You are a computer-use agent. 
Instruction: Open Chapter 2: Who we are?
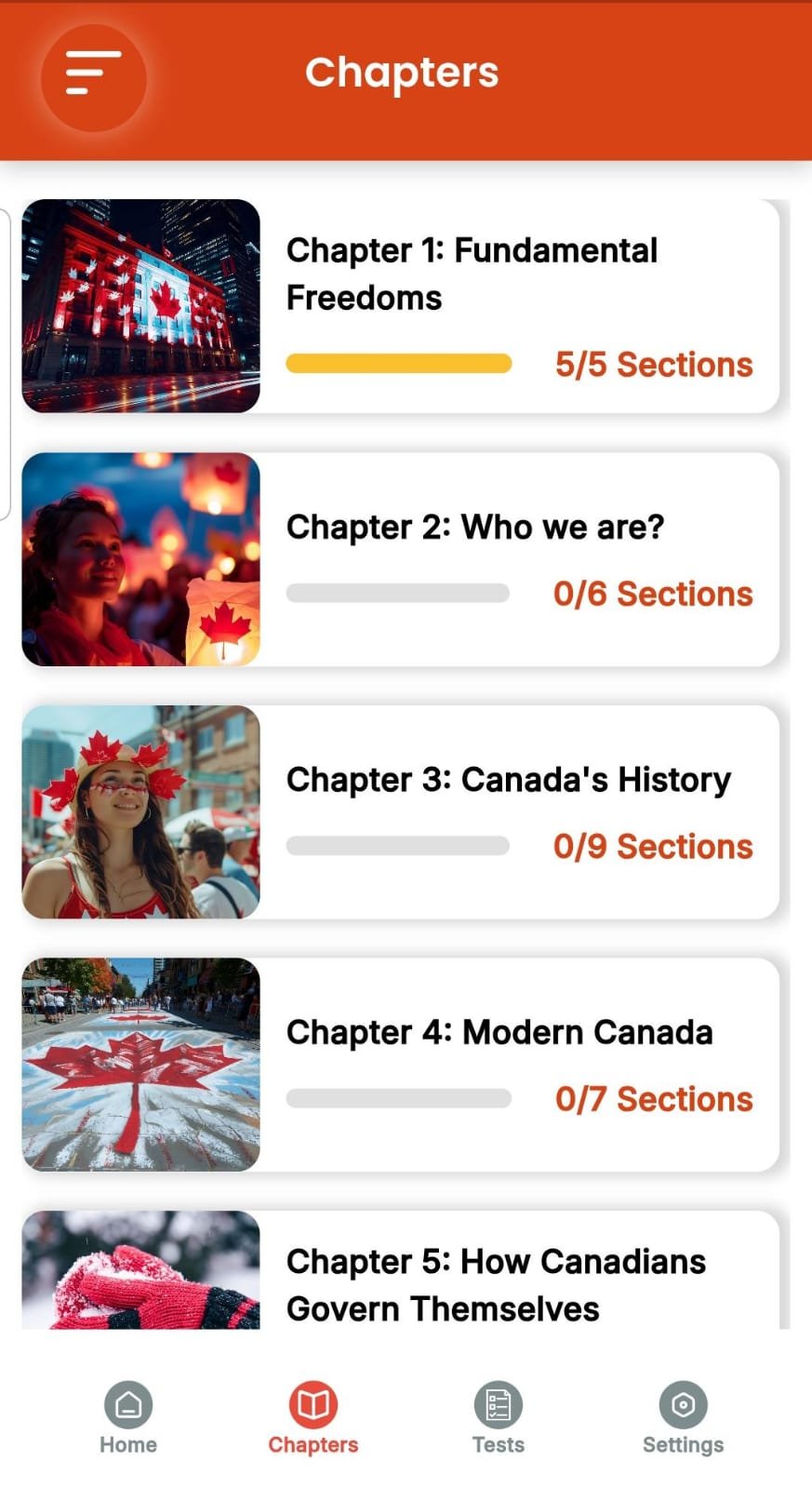(x=475, y=527)
